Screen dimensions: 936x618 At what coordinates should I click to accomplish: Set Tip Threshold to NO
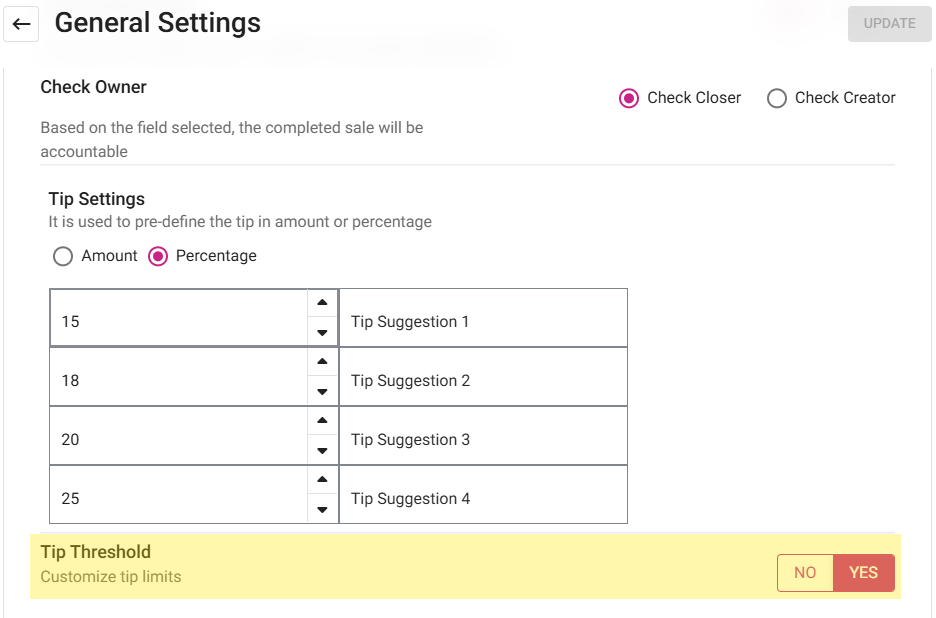805,573
